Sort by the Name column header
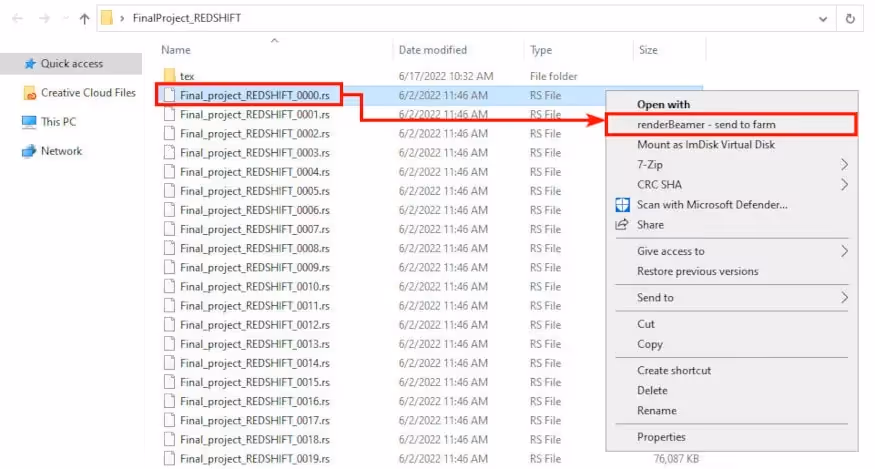 [x=176, y=50]
